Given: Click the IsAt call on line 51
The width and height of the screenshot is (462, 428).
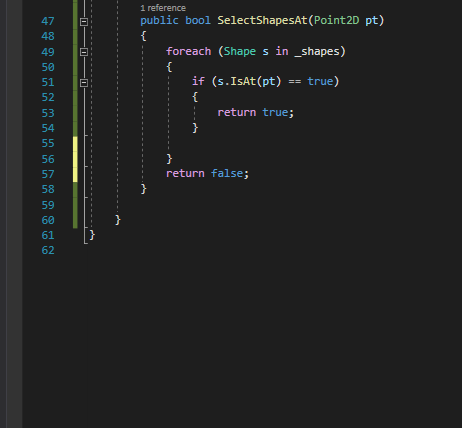Looking at the screenshot, I should [243, 81].
